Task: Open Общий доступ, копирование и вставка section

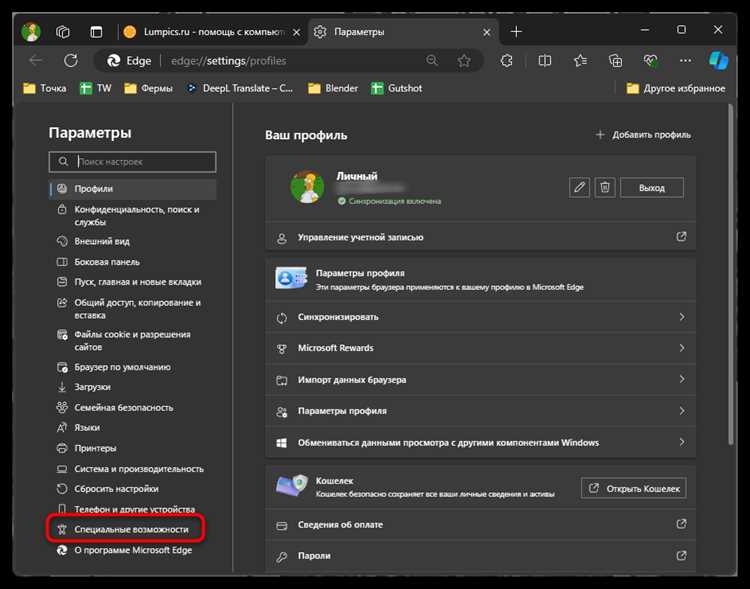Action: [132, 309]
